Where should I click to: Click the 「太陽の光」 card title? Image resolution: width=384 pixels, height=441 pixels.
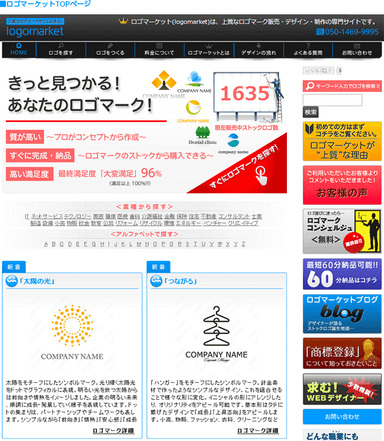[37, 281]
